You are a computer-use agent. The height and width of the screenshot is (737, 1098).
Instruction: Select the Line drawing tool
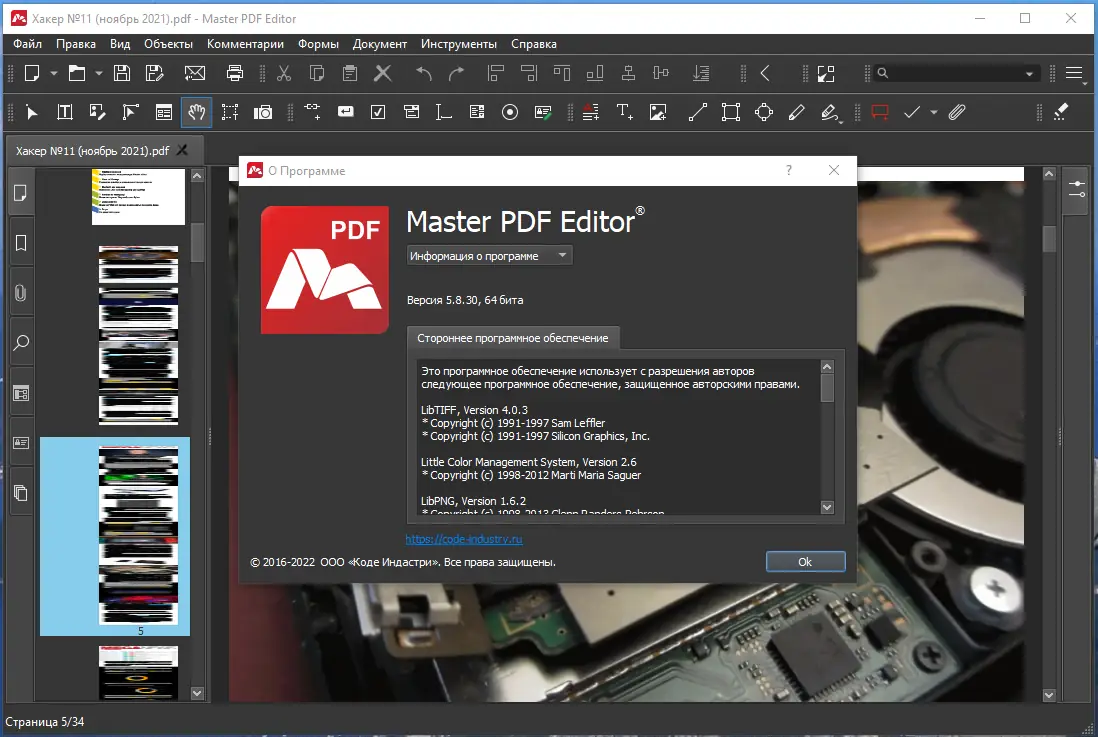[x=697, y=112]
